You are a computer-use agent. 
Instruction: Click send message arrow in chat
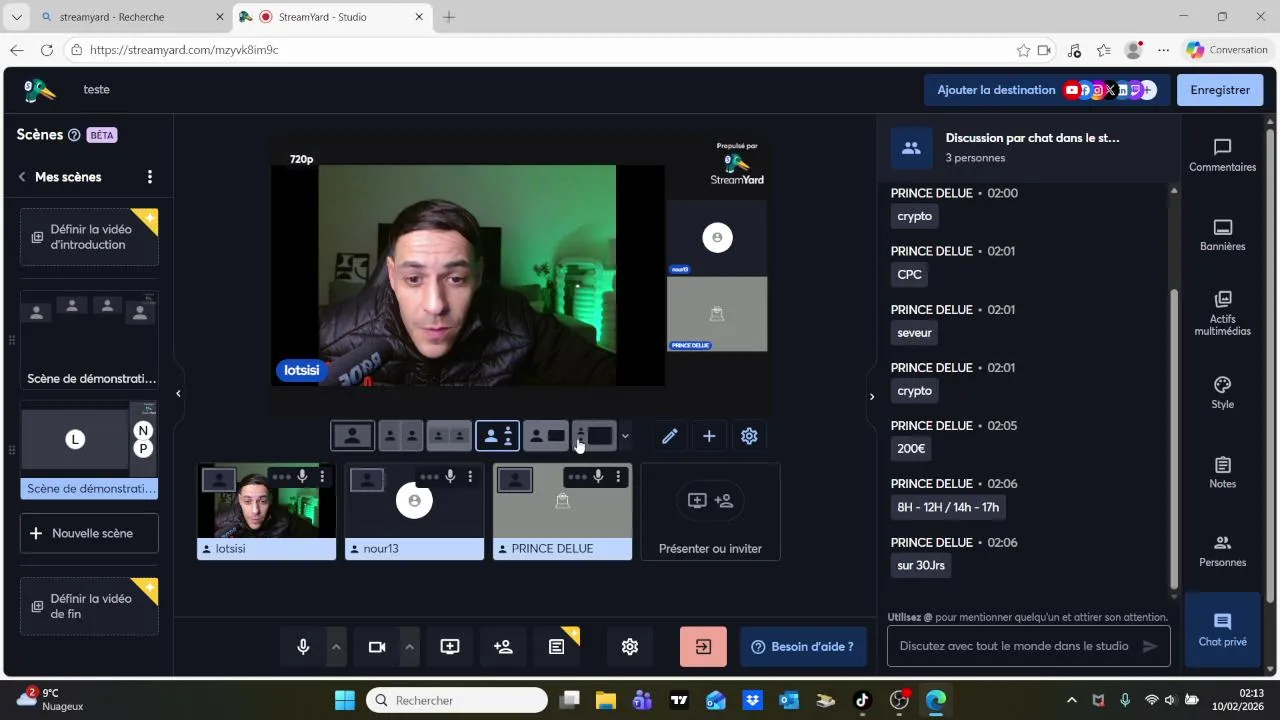click(1150, 646)
